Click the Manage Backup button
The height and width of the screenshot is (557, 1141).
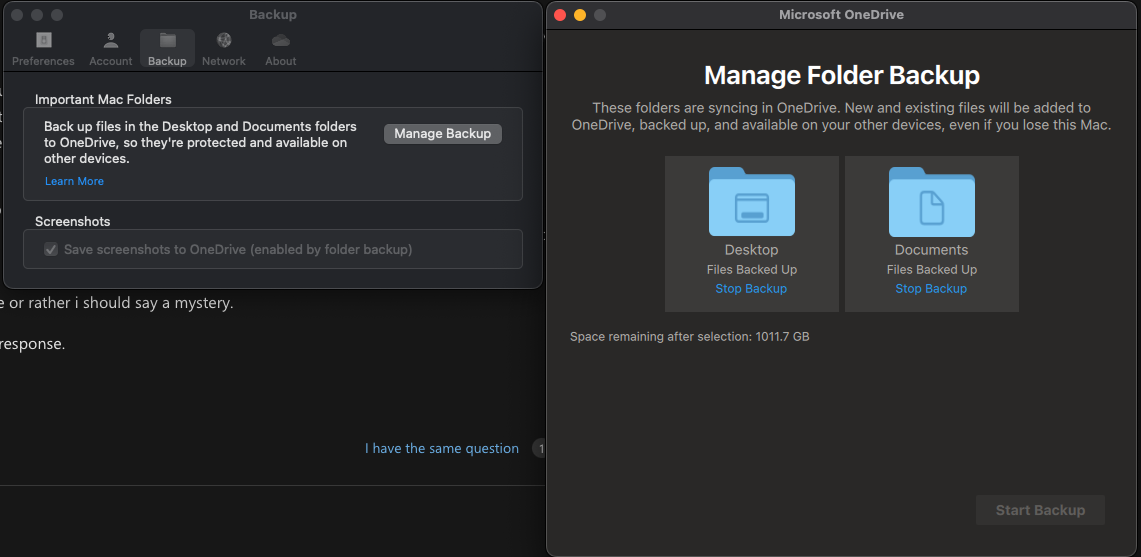(442, 134)
